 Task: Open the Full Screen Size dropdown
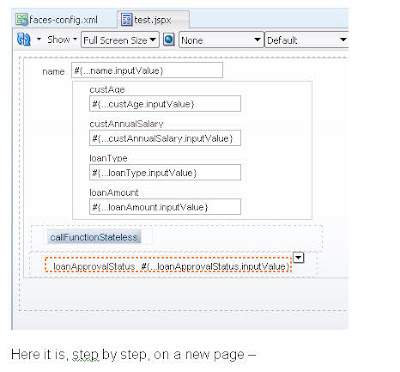(120, 40)
